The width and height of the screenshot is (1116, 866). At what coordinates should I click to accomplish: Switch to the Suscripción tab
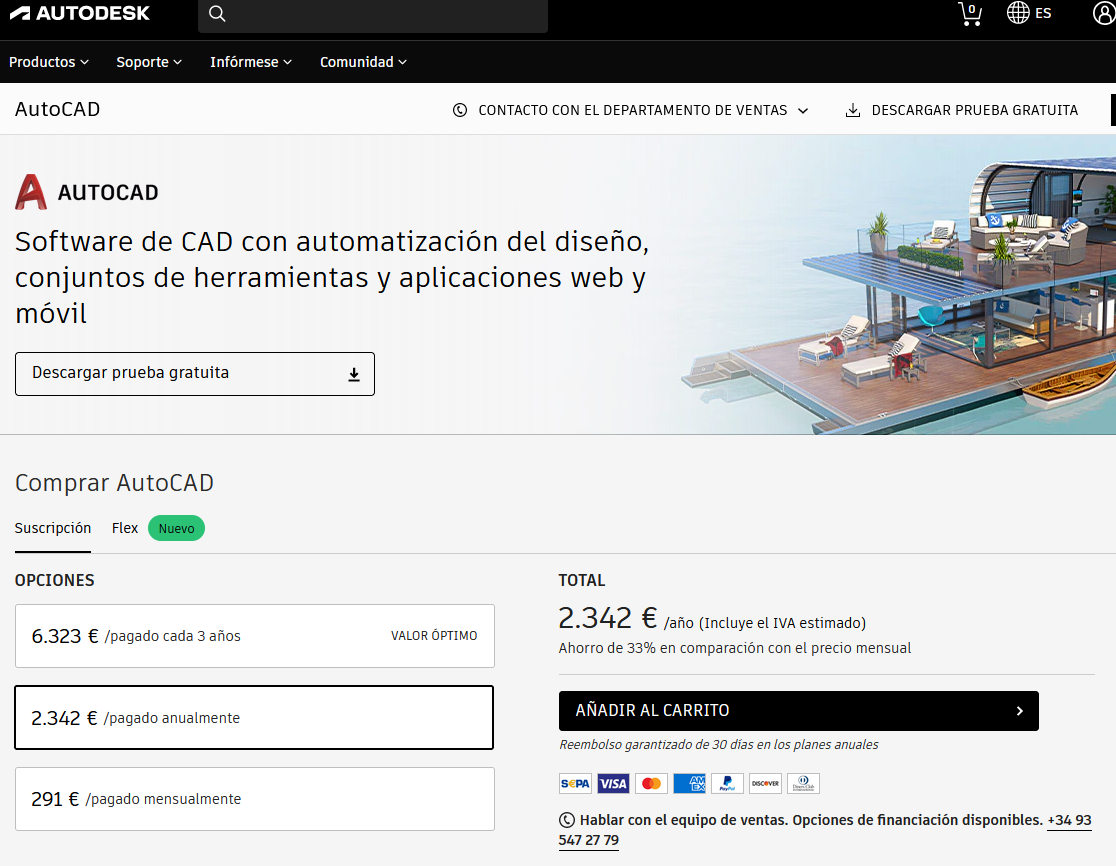tap(53, 528)
